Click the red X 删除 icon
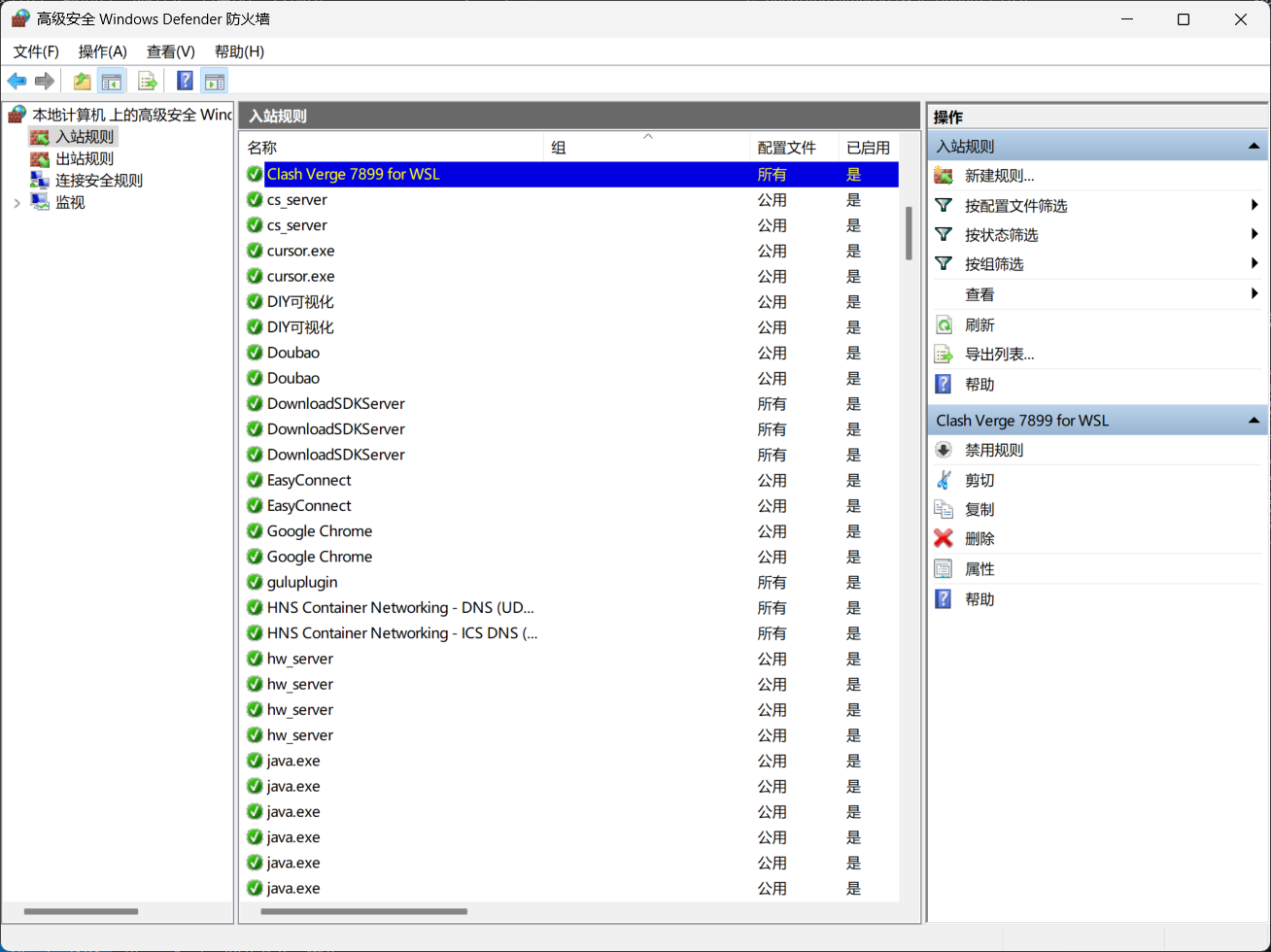This screenshot has width=1271, height=952. pyautogui.click(x=944, y=538)
